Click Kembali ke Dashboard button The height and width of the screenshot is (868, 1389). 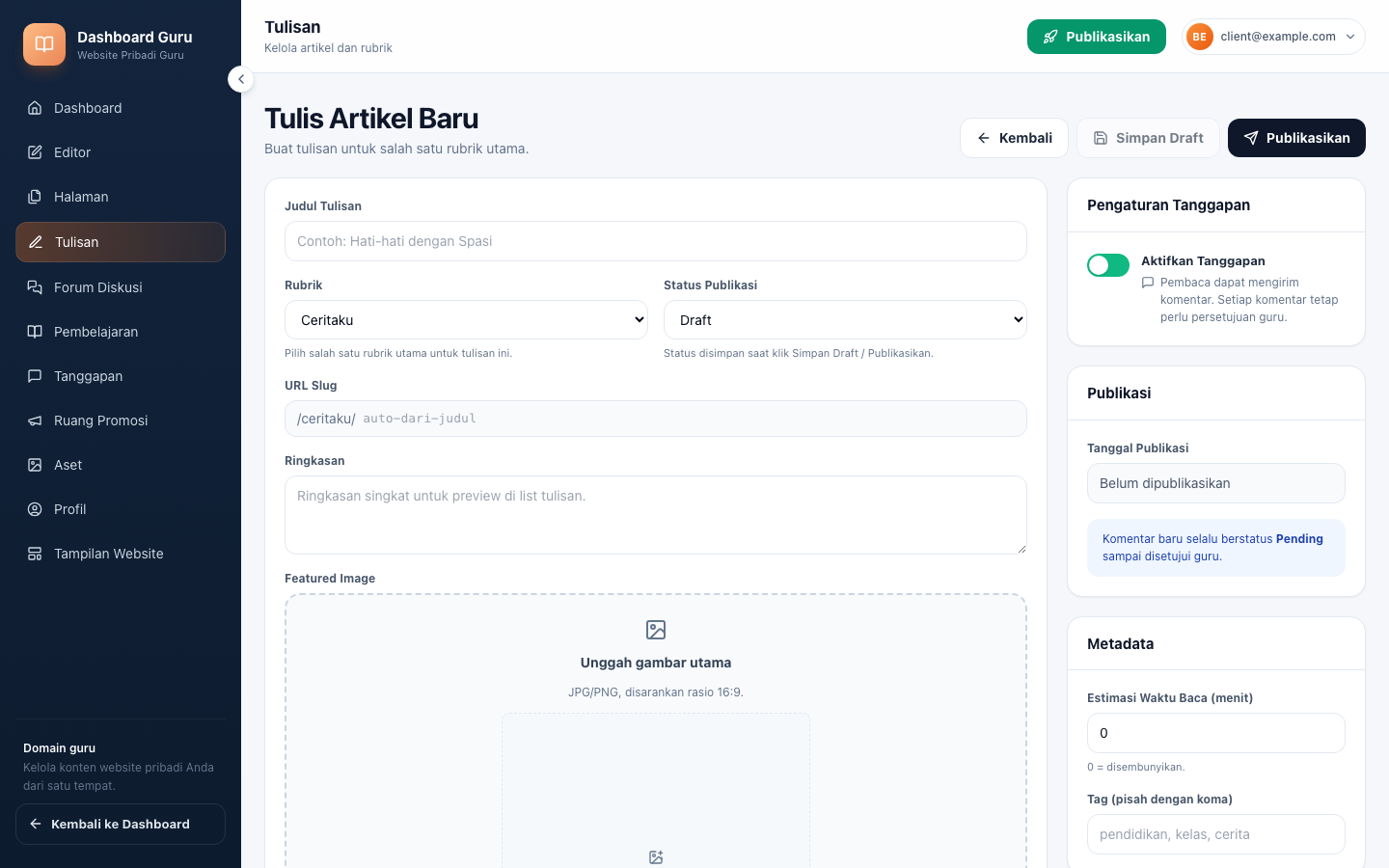[121, 825]
